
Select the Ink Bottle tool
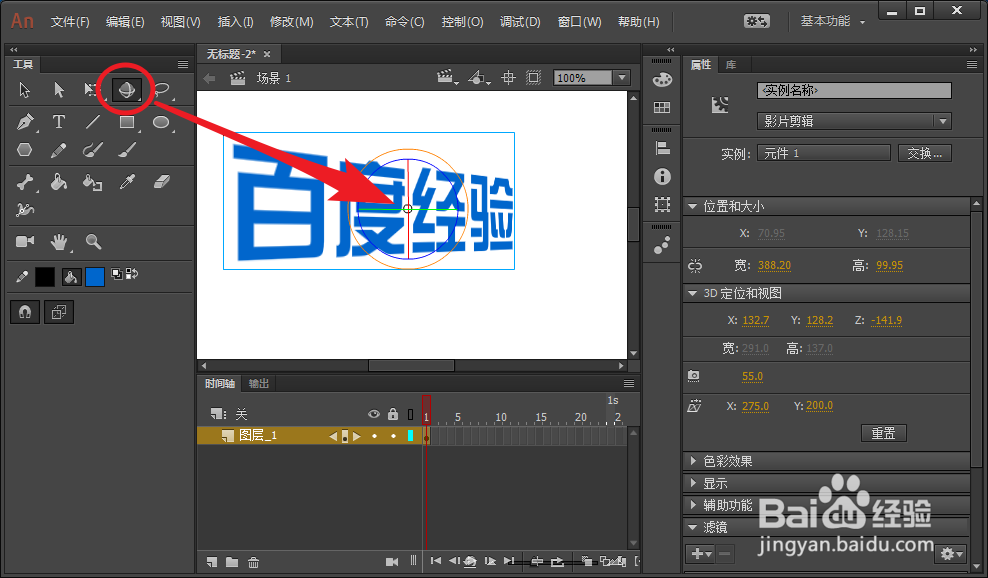93,182
